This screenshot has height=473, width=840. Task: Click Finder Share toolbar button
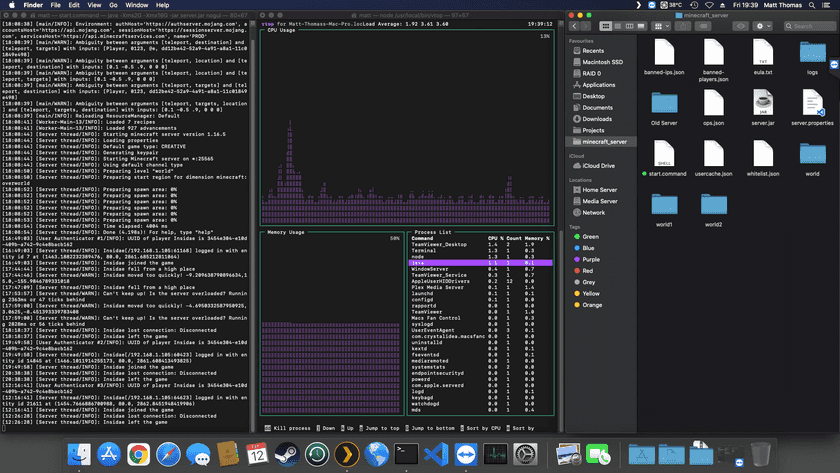(684, 26)
